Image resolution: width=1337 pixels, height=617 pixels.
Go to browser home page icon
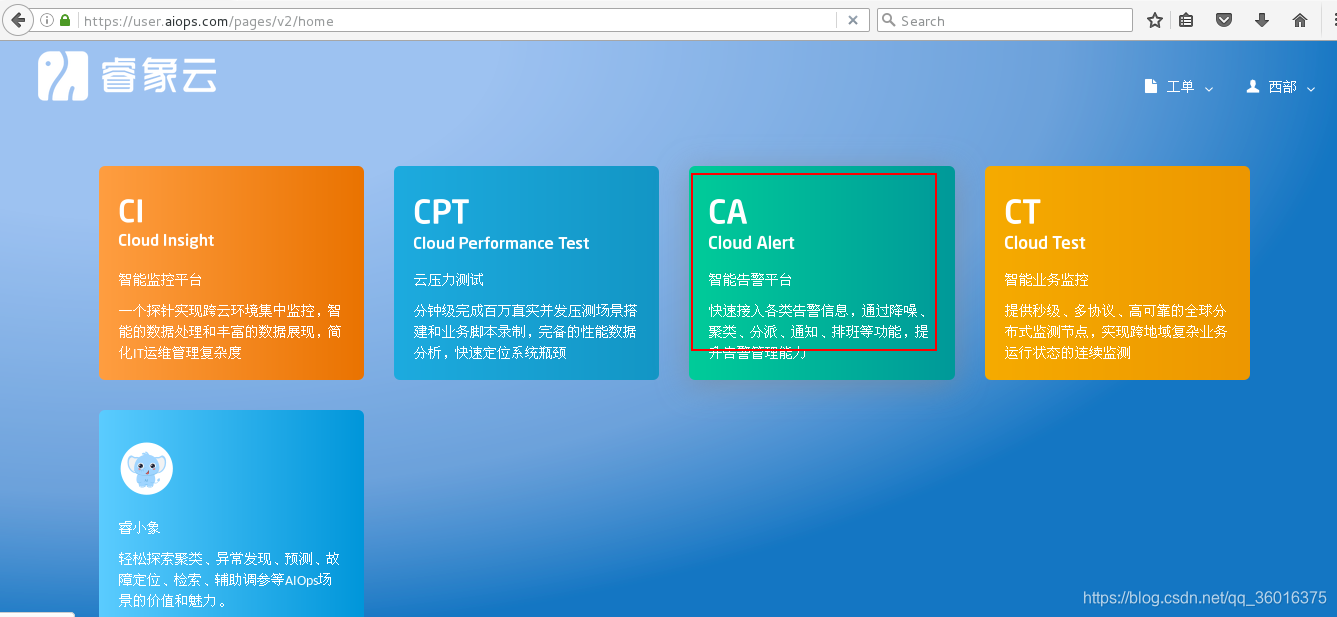pyautogui.click(x=1300, y=20)
